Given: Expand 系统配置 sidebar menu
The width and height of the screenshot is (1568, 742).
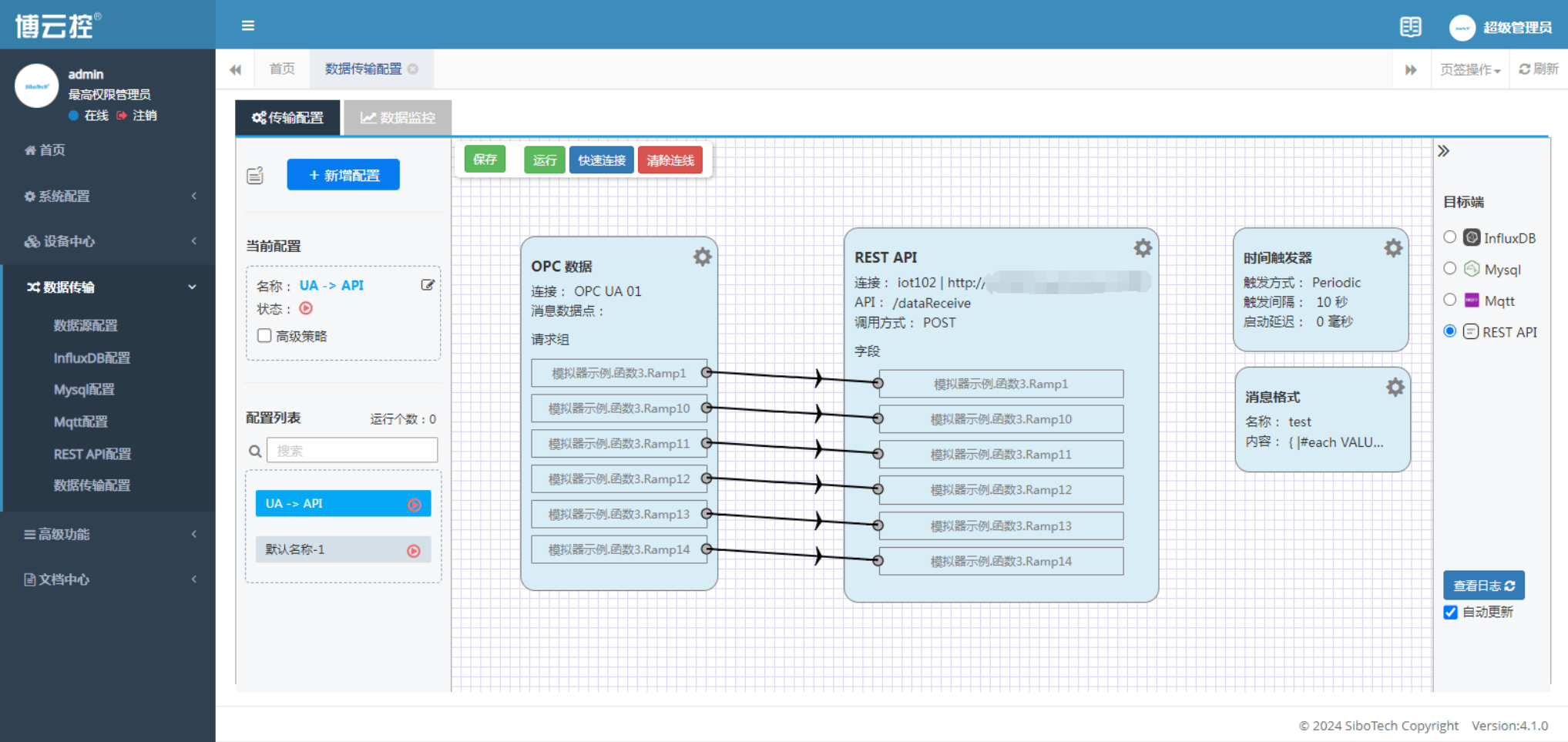Looking at the screenshot, I should click(108, 196).
